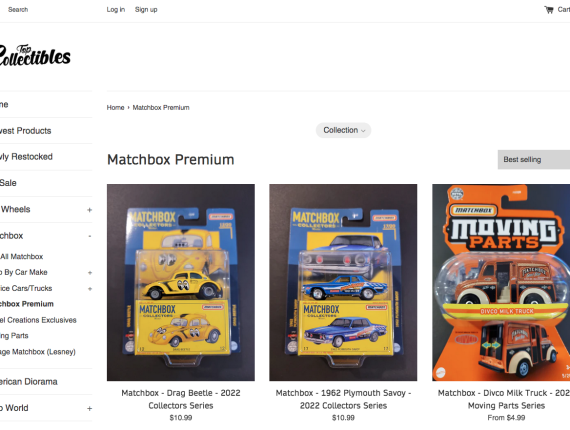This screenshot has width=570, height=430.
Task: Click the Top Collectibles logo
Action: click(x=35, y=56)
